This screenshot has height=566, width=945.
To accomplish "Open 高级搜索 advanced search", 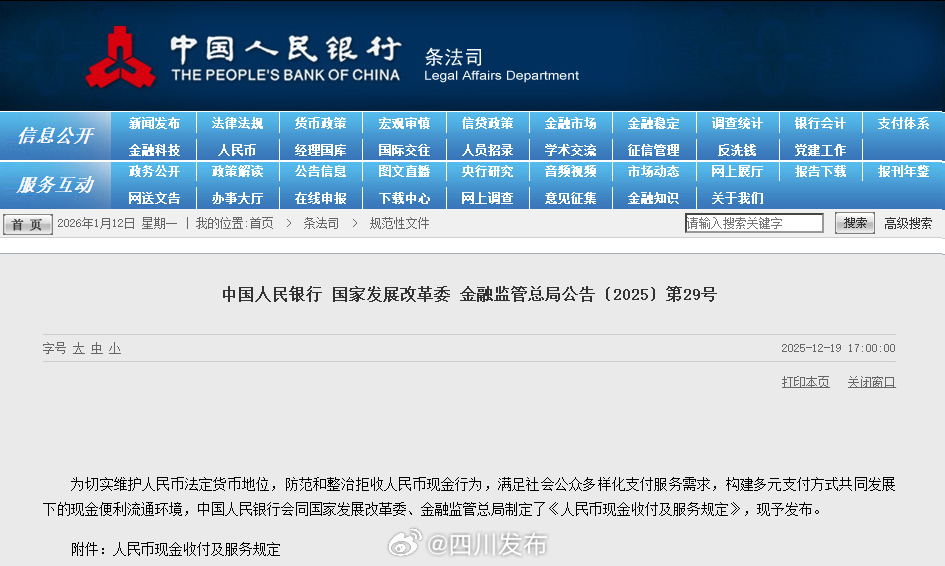I will pos(908,224).
